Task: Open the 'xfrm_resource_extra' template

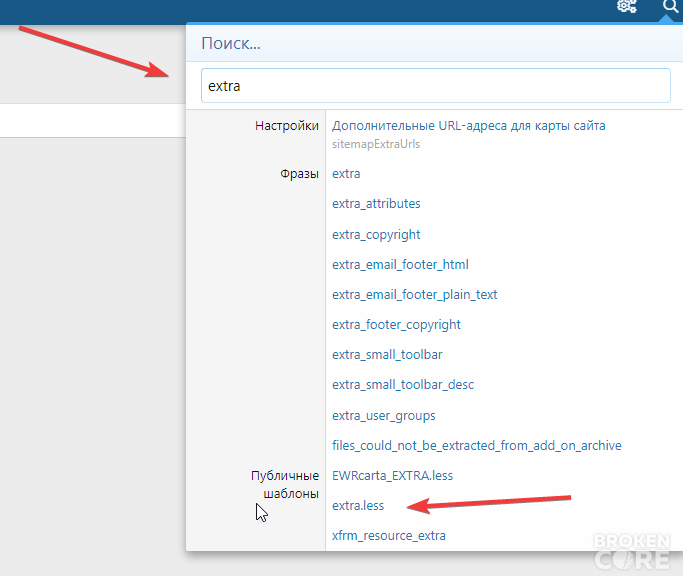Action: [389, 535]
